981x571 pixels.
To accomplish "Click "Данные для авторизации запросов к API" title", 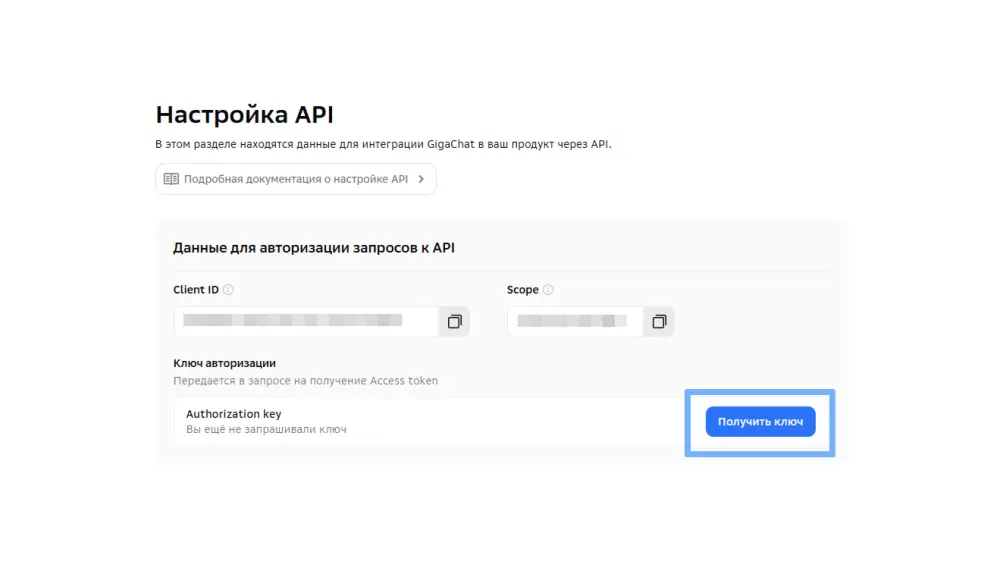I will (313, 247).
